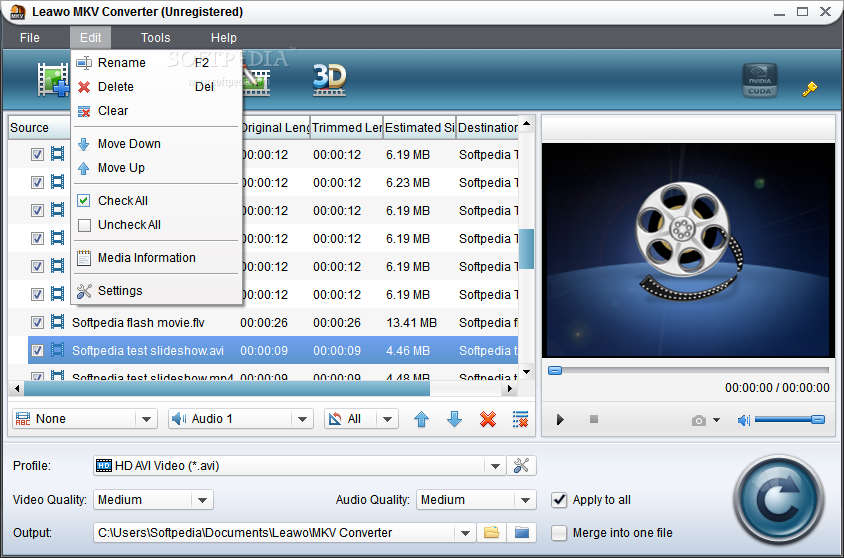Expand the Output path dropdown
844x558 pixels.
click(465, 533)
